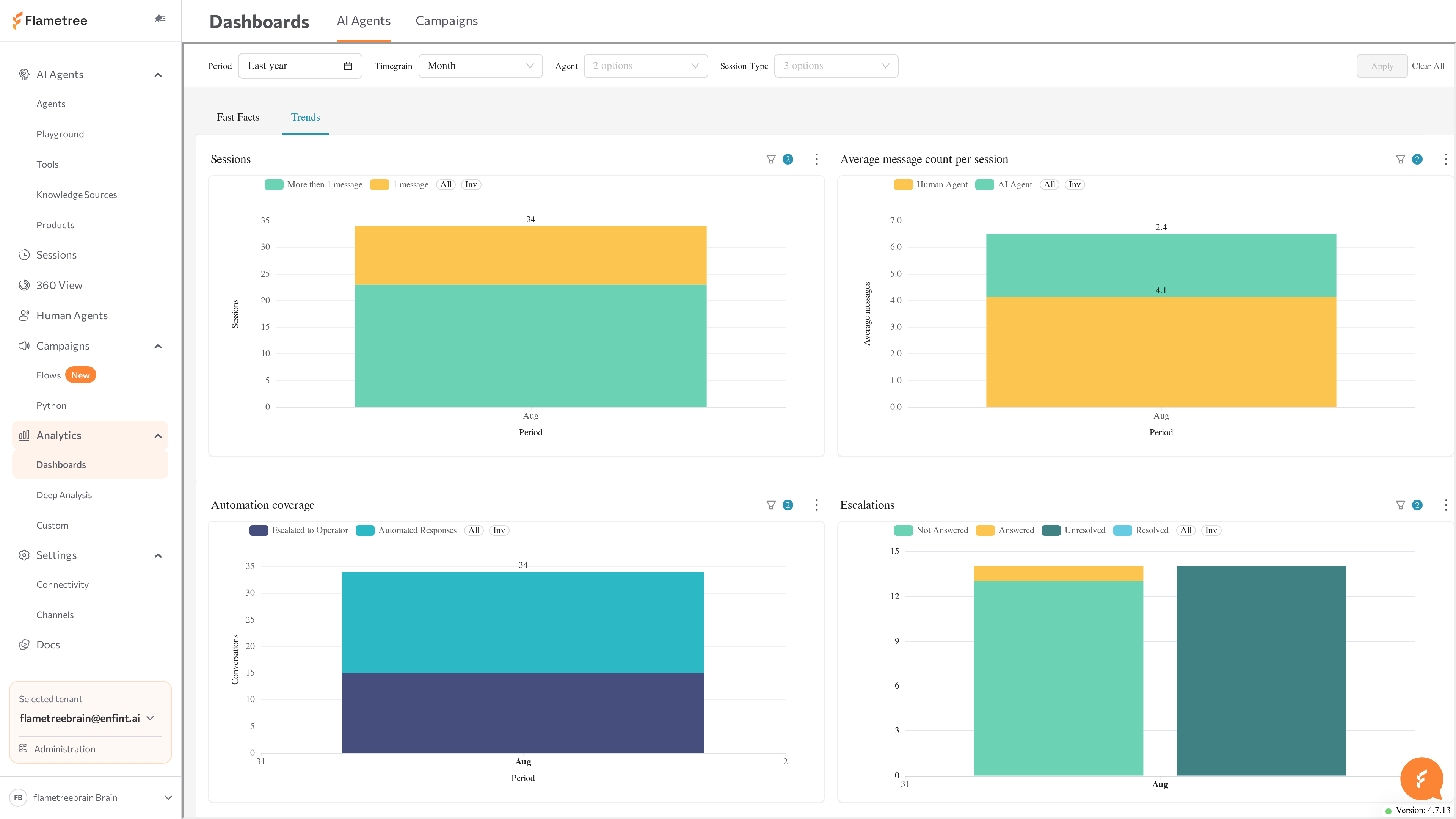Click the teal Unresolved bar in Escalations
1456x819 pixels.
1261,671
